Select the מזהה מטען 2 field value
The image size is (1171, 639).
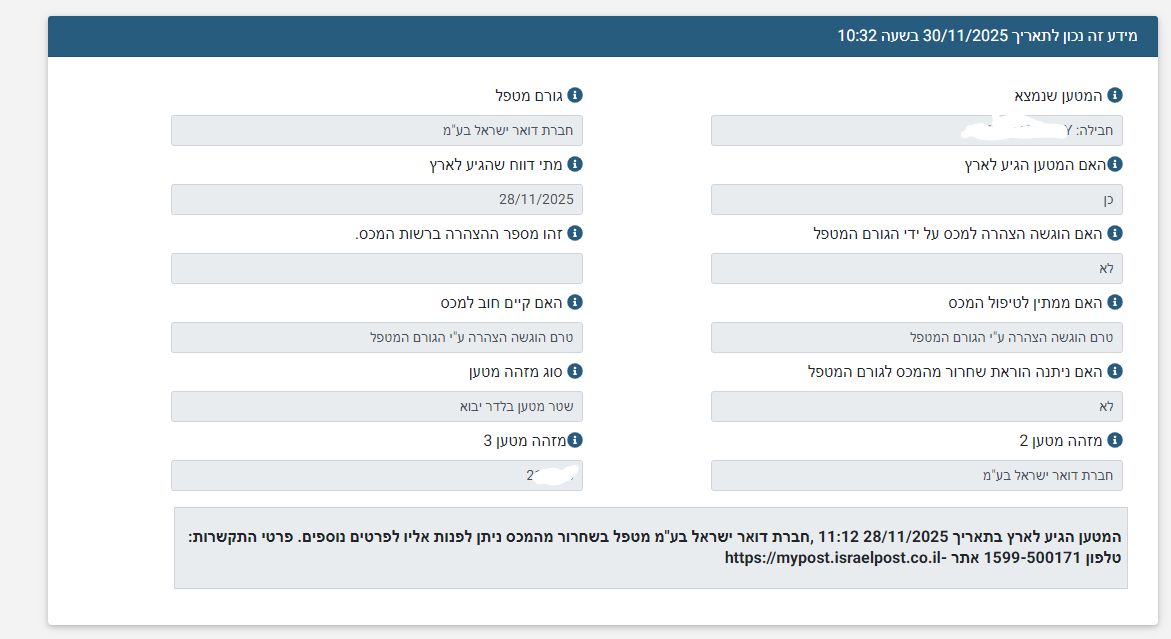pos(916,476)
